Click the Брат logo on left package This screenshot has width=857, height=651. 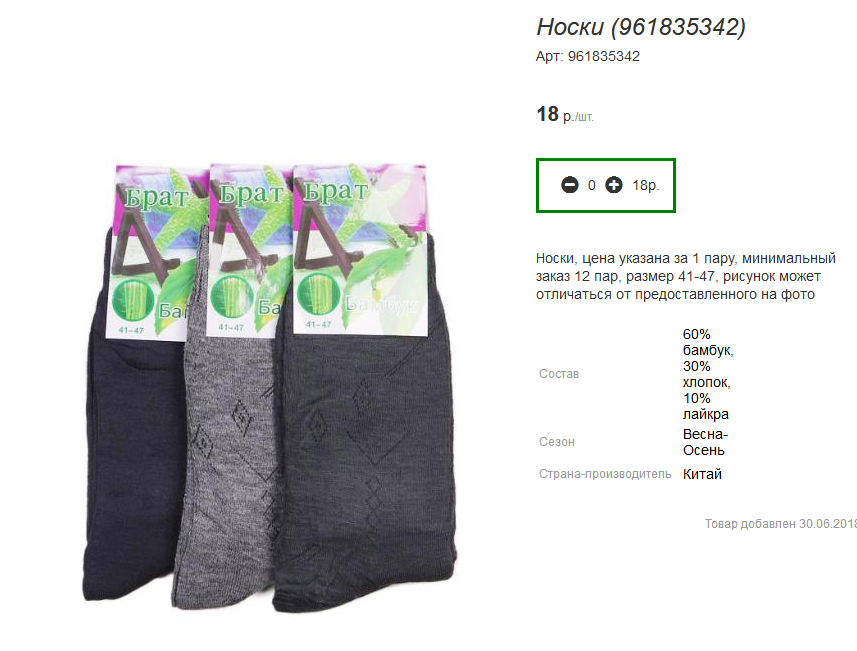pyautogui.click(x=156, y=197)
